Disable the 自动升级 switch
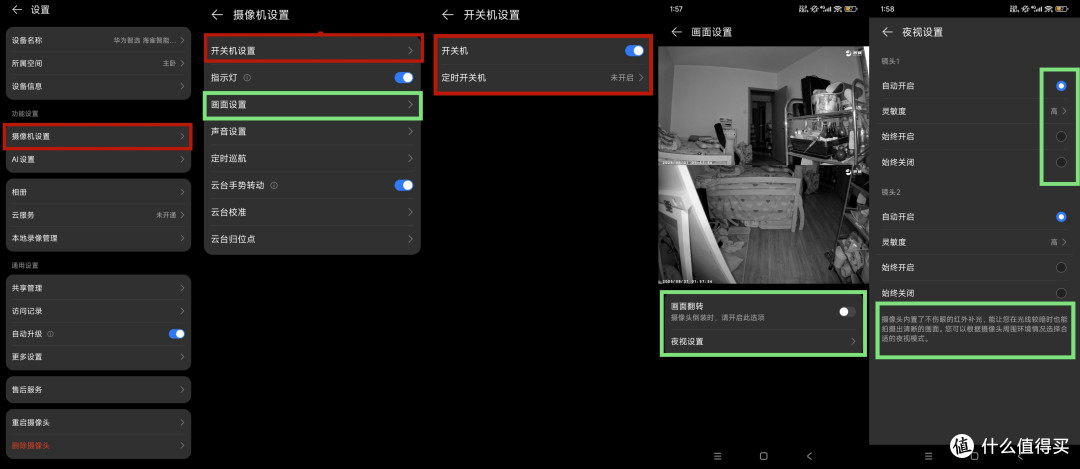1080x469 pixels. click(177, 334)
